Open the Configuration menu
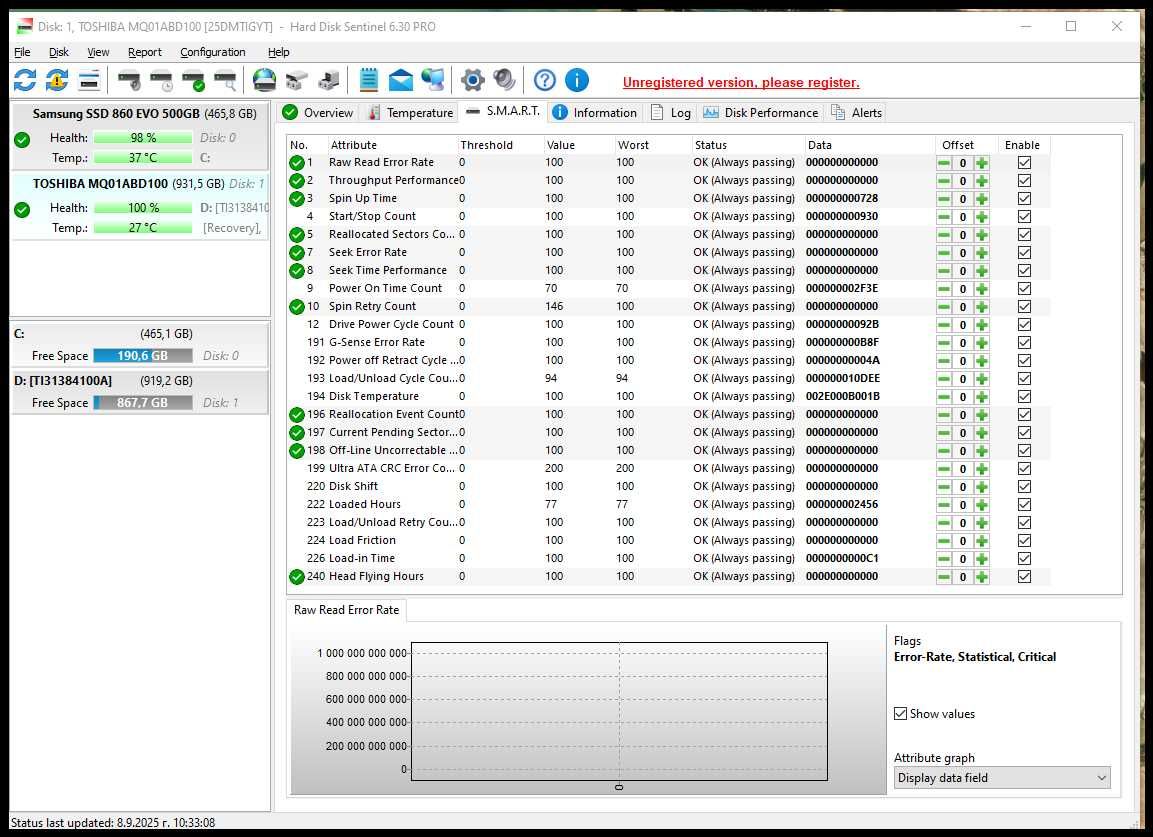The width and height of the screenshot is (1153, 837). click(x=213, y=52)
